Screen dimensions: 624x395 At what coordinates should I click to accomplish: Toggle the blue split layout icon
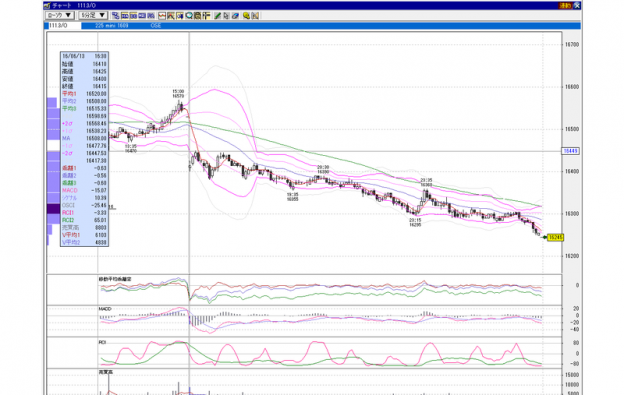(142, 16)
